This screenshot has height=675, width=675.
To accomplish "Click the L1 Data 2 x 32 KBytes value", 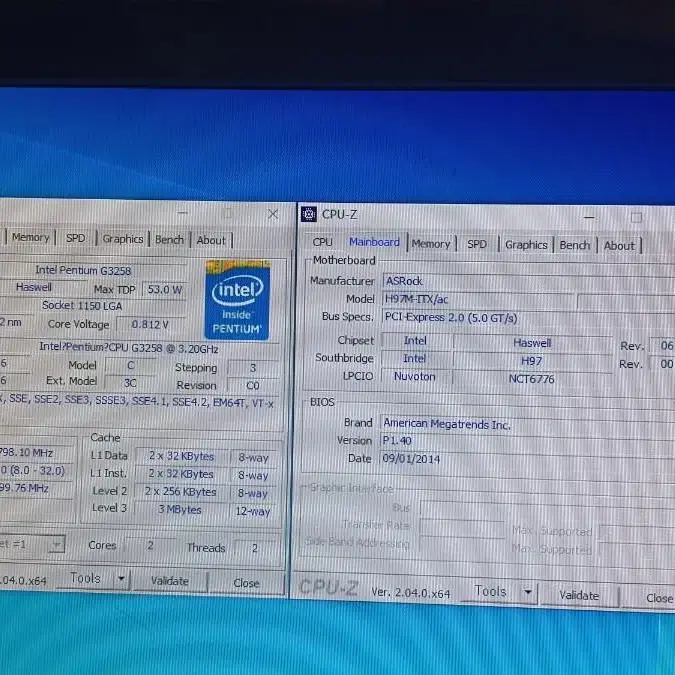I will coord(181,456).
